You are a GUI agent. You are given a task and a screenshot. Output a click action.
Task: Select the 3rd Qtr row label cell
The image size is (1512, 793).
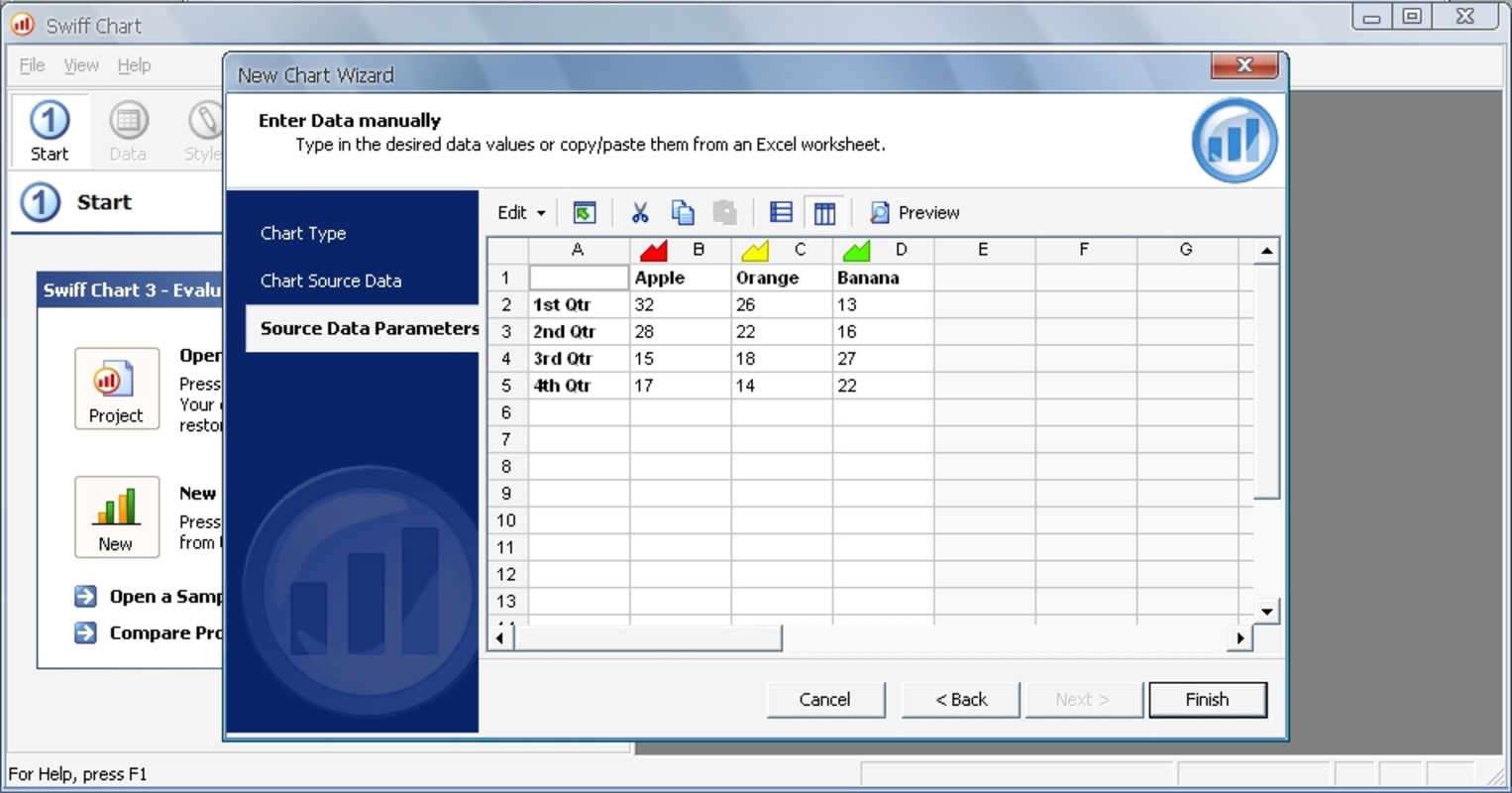coord(579,358)
